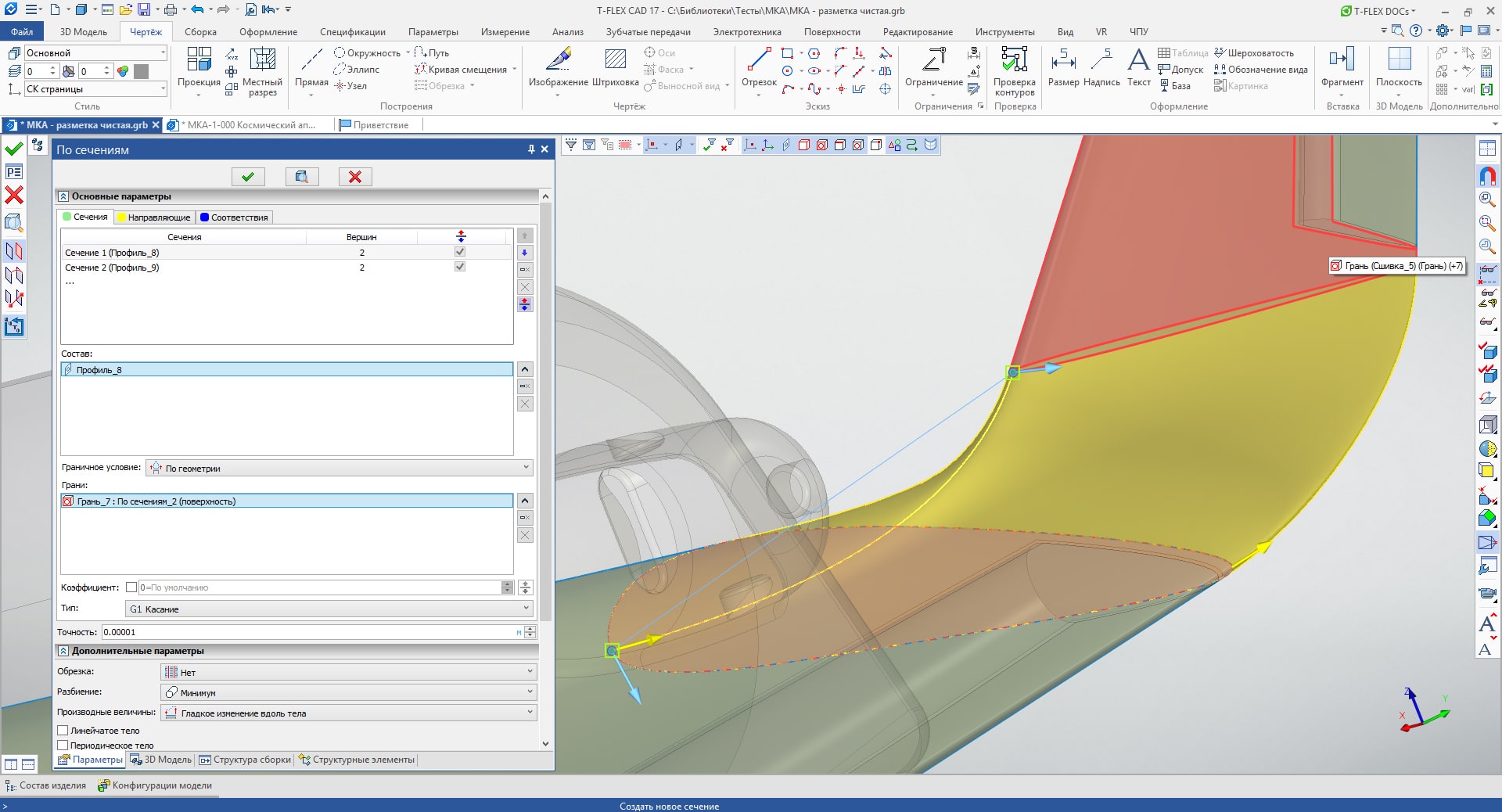Open the Файл menu
This screenshot has height=812, width=1502.
pos(22,32)
